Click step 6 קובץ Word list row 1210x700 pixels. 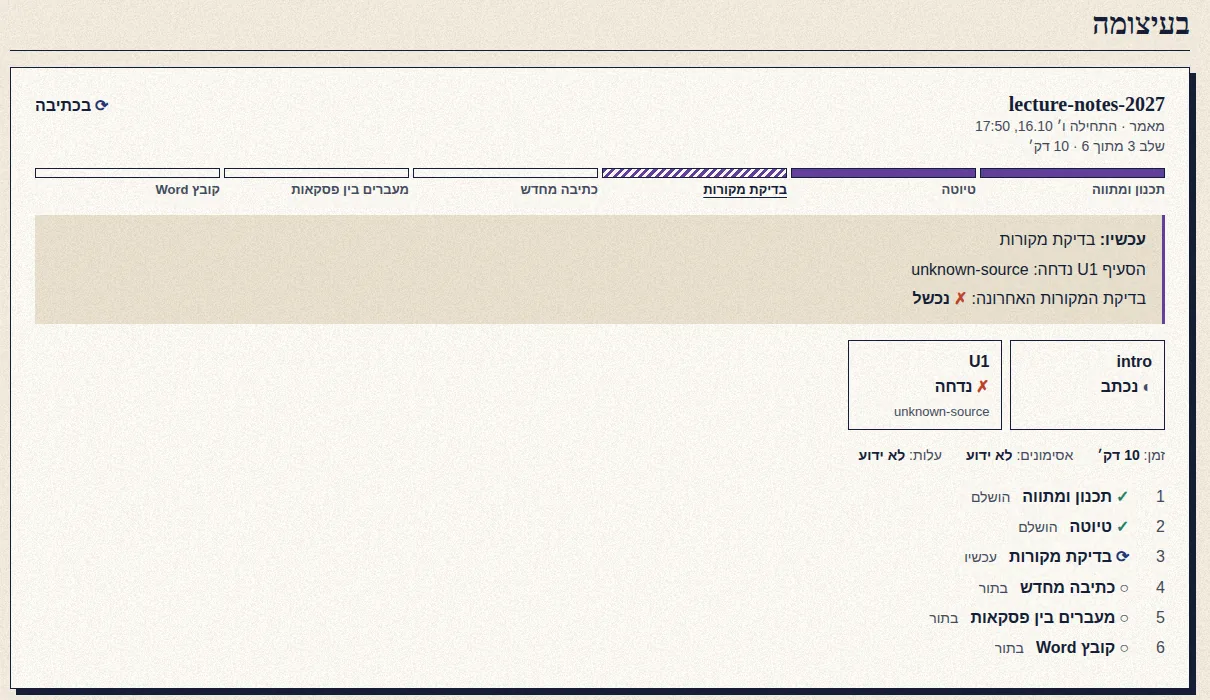tap(600, 648)
